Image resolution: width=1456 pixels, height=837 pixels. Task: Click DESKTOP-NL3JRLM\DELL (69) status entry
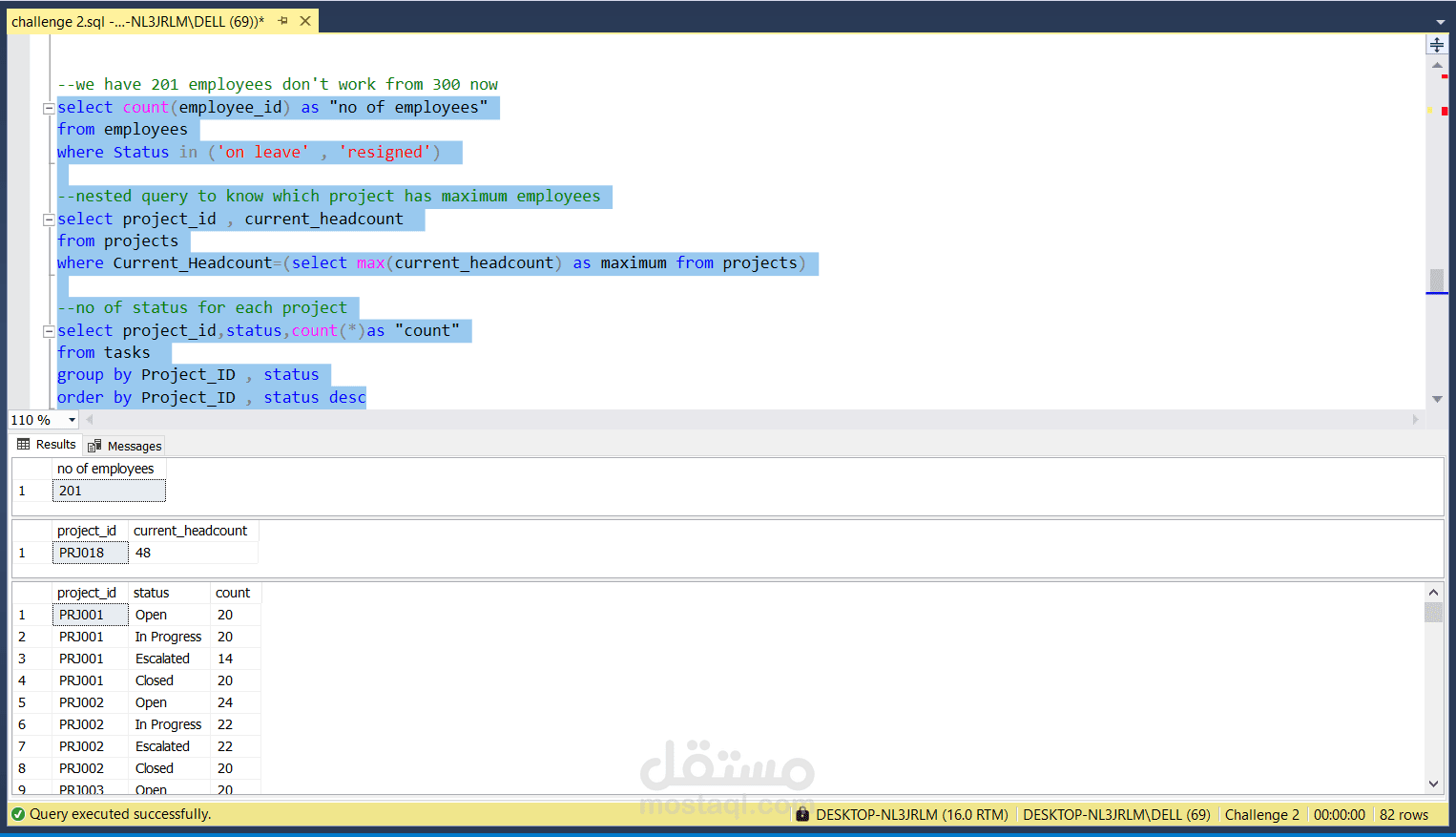pos(1116,814)
